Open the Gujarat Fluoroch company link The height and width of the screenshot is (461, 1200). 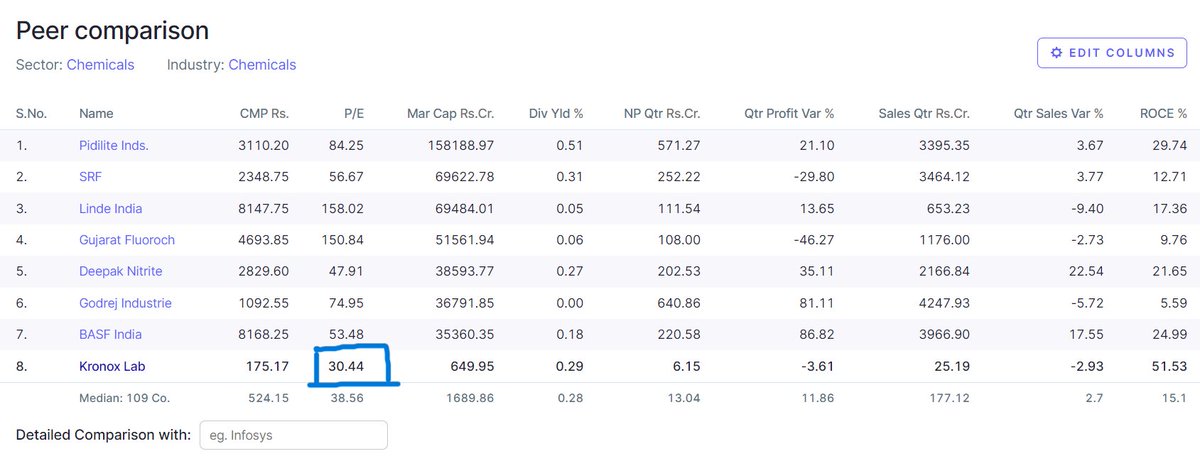127,240
